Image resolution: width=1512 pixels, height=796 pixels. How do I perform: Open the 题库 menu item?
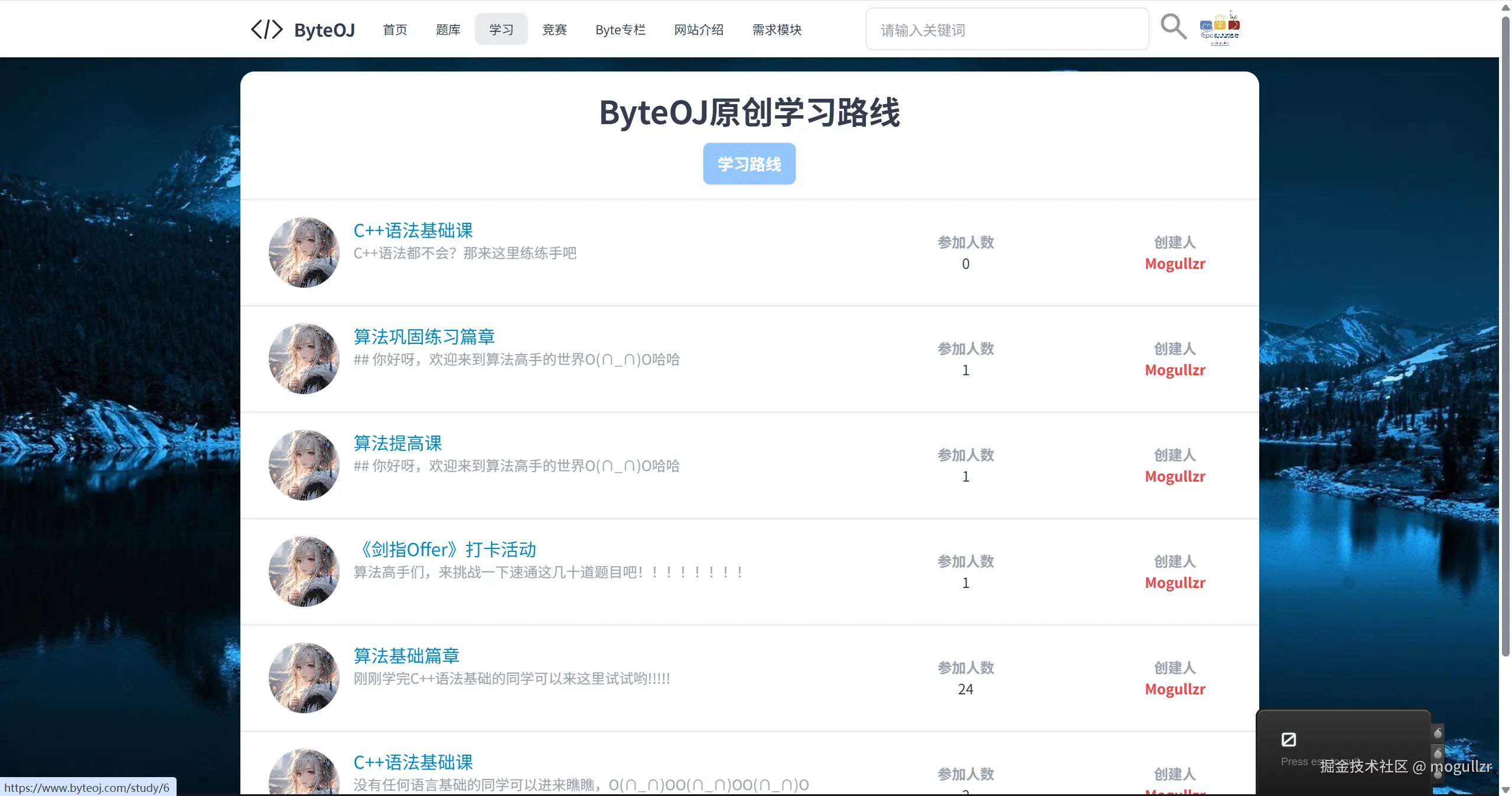[x=448, y=30]
